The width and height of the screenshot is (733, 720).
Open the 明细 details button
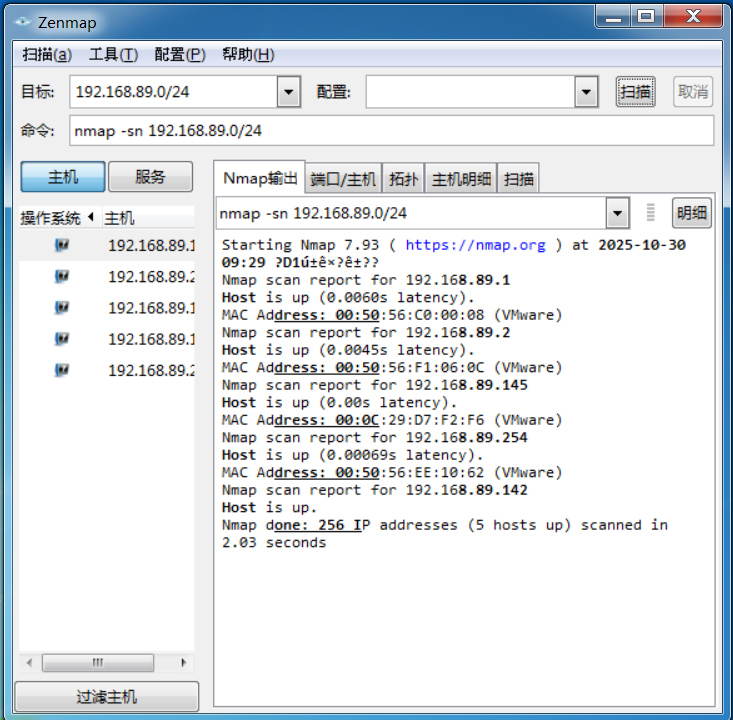pyautogui.click(x=691, y=213)
